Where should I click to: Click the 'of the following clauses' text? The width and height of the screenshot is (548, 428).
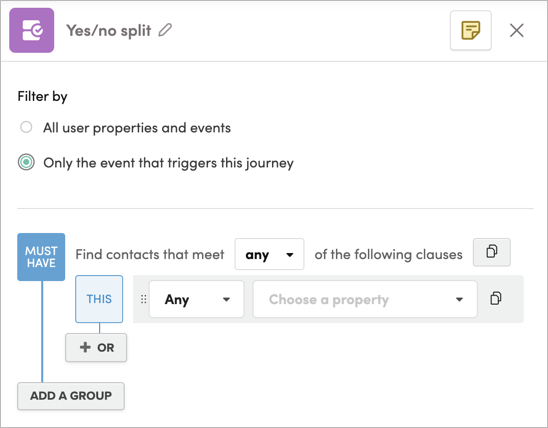388,254
